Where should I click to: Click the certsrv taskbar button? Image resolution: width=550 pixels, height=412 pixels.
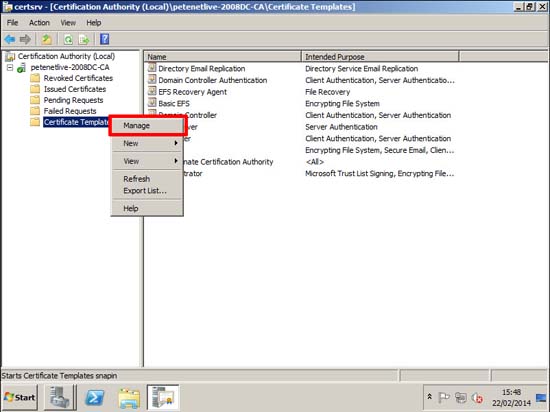[x=163, y=397]
